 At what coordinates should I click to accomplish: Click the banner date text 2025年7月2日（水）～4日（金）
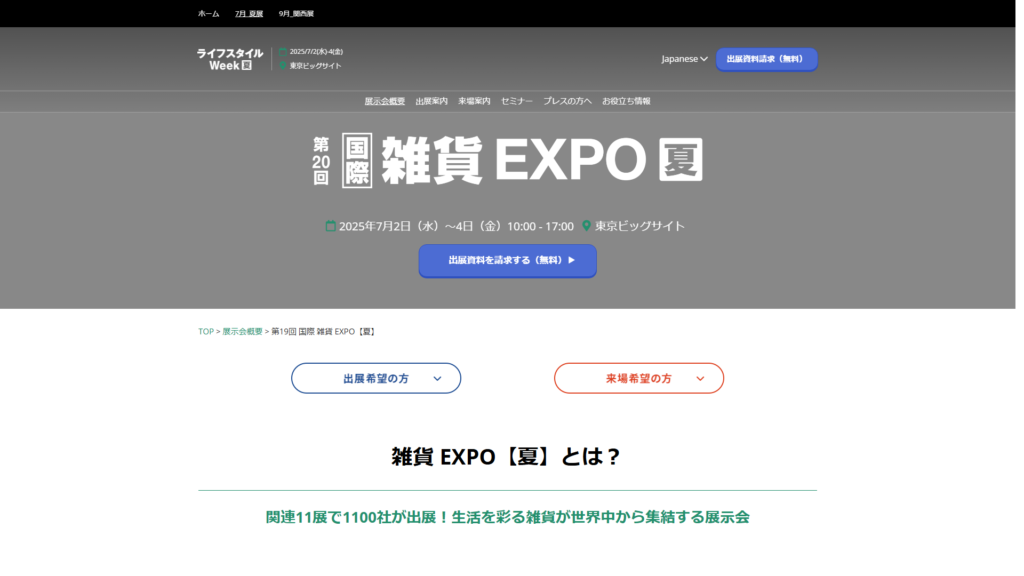pos(422,226)
